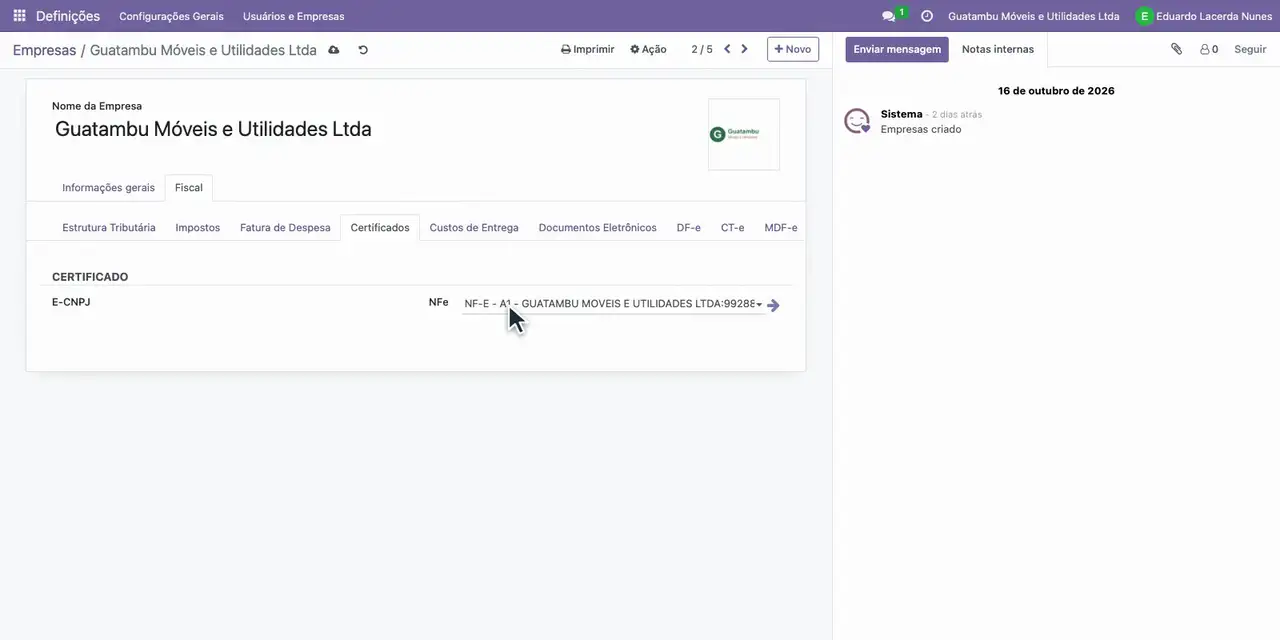
Task: Click the CERTIFICADO section heading
Action: (90, 277)
